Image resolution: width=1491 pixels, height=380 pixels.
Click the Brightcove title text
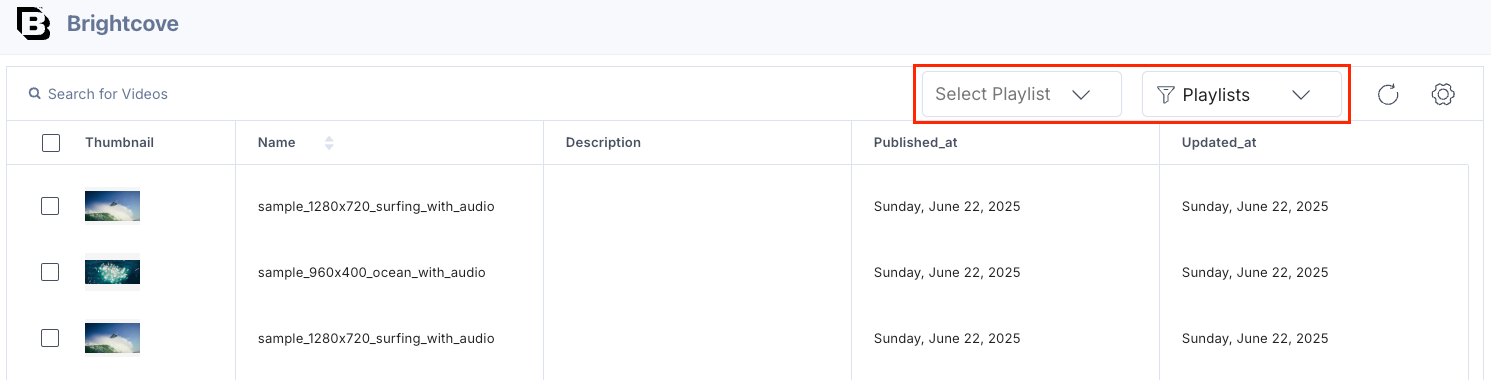tap(123, 23)
